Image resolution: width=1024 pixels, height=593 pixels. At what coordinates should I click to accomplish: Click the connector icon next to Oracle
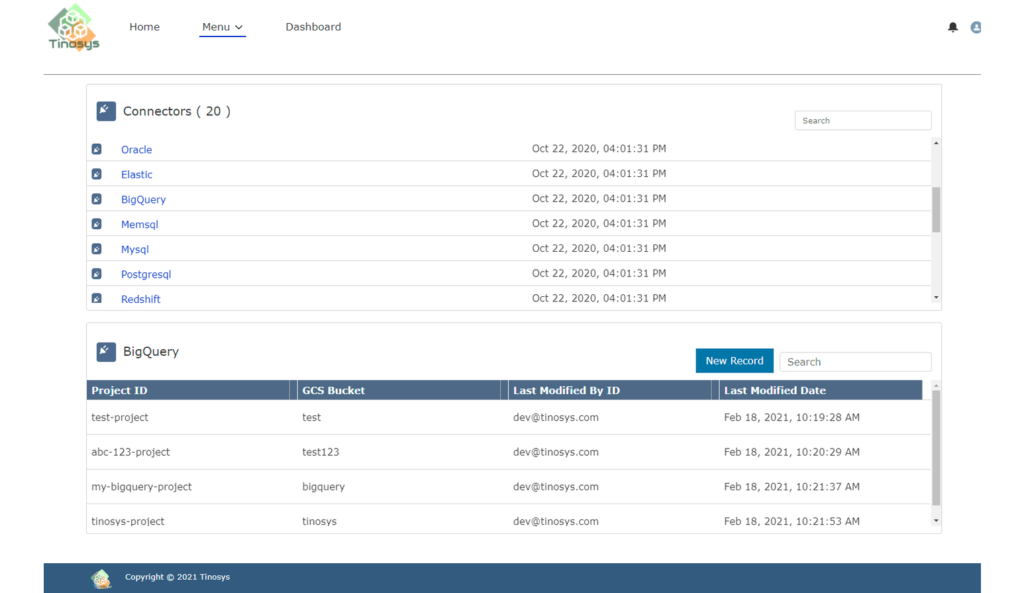(x=97, y=149)
